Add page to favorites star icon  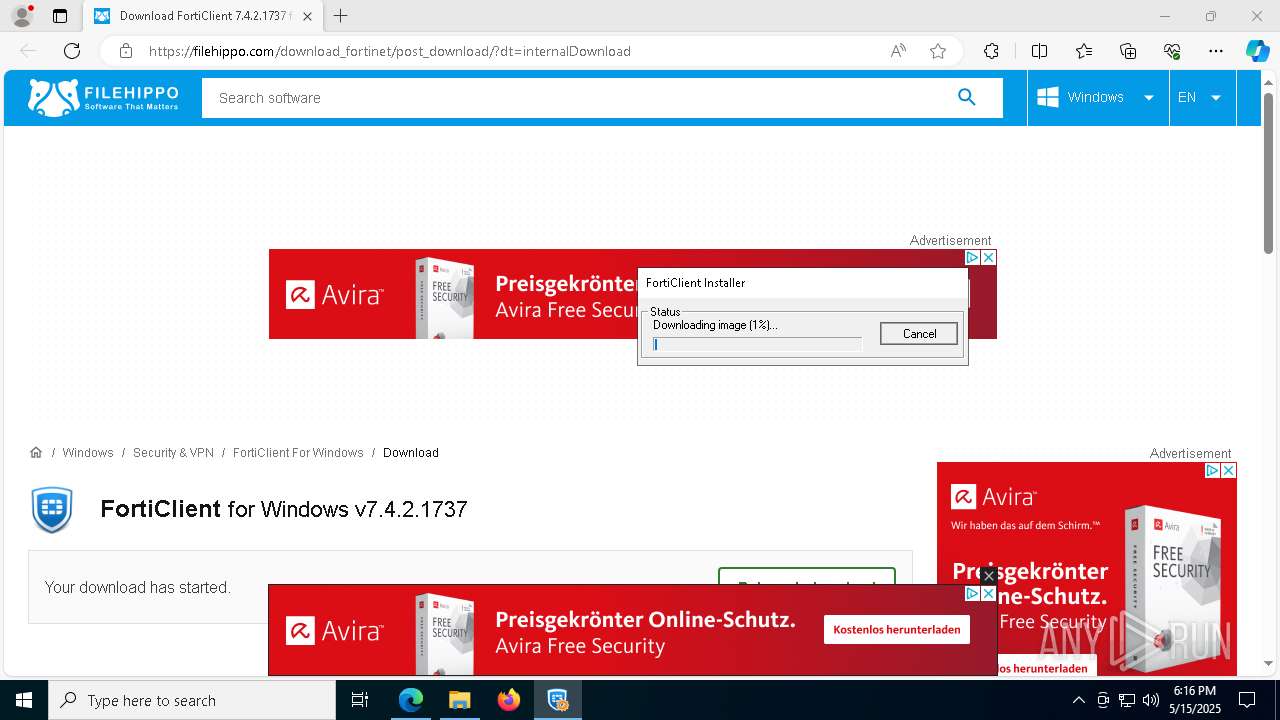(937, 51)
